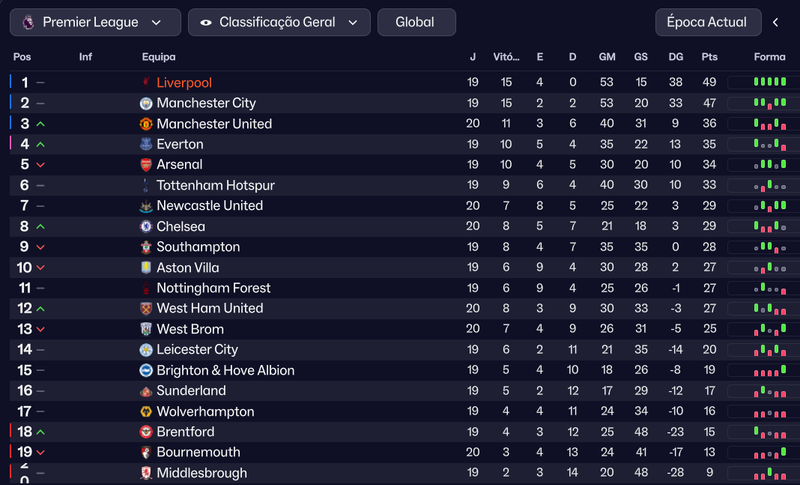Click the Tottenham Hotspur crest icon

(x=146, y=186)
